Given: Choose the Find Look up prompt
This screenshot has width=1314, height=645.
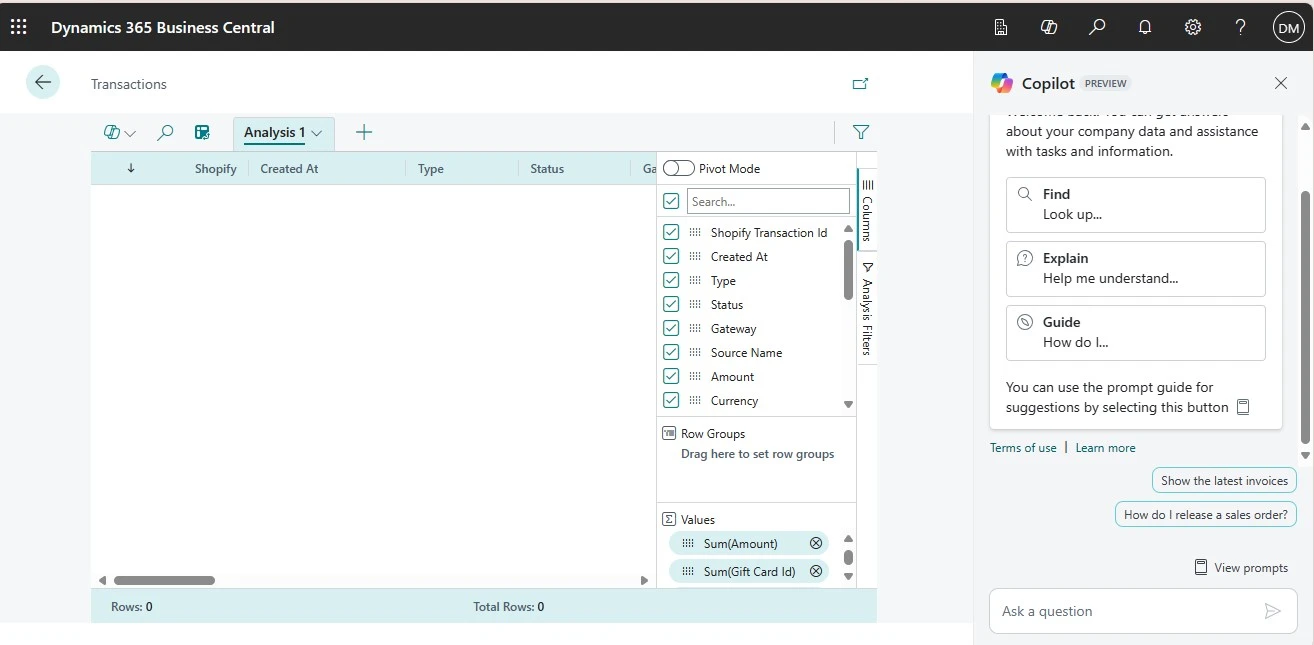Looking at the screenshot, I should 1136,204.
